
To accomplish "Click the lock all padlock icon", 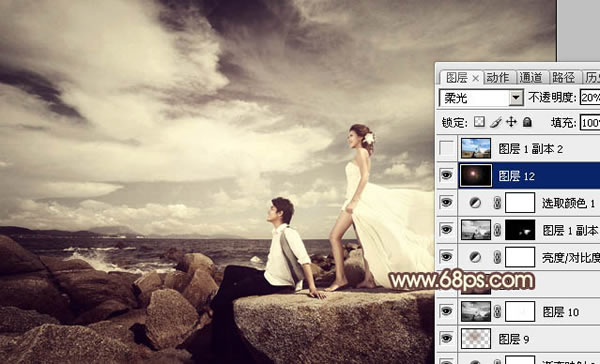I will pos(527,122).
